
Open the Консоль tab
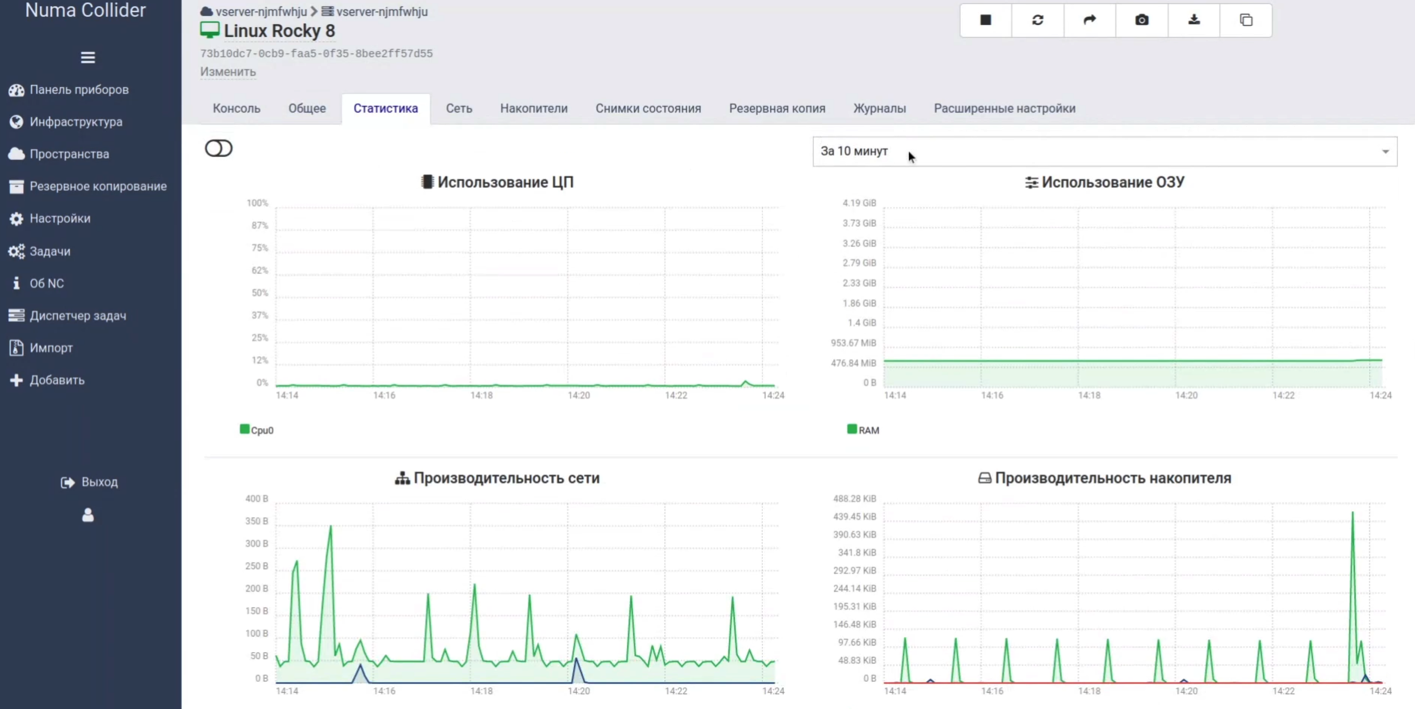pyautogui.click(x=237, y=108)
